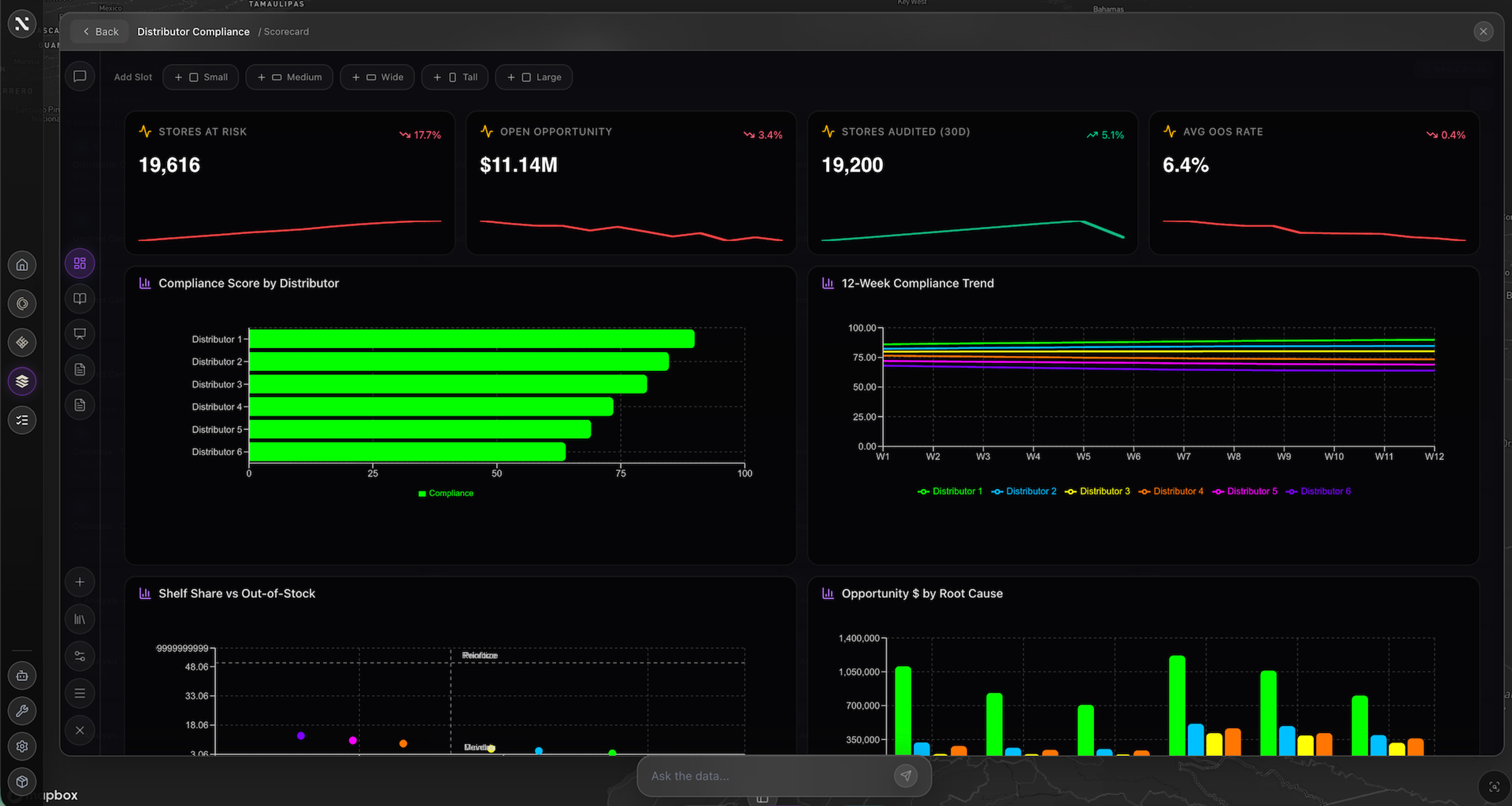
Task: Toggle Distributor 2 in trend legend
Action: pos(1024,491)
